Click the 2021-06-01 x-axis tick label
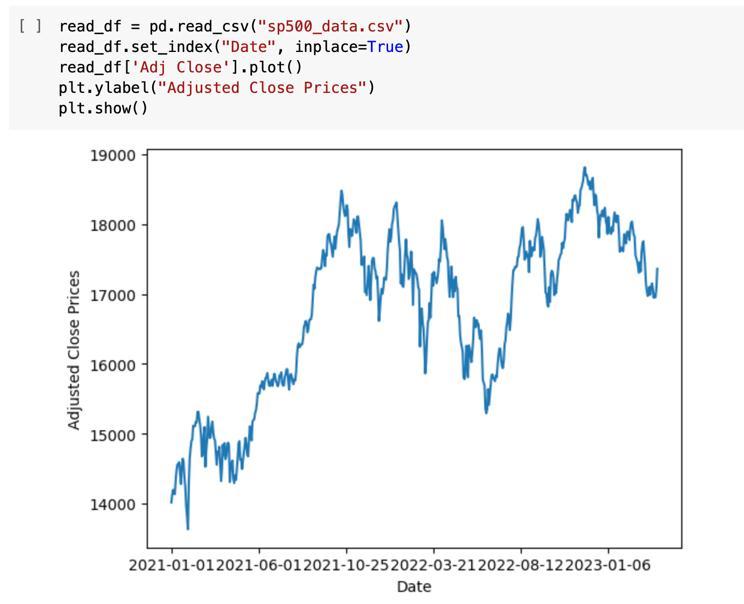The image size is (744, 604). point(259,566)
